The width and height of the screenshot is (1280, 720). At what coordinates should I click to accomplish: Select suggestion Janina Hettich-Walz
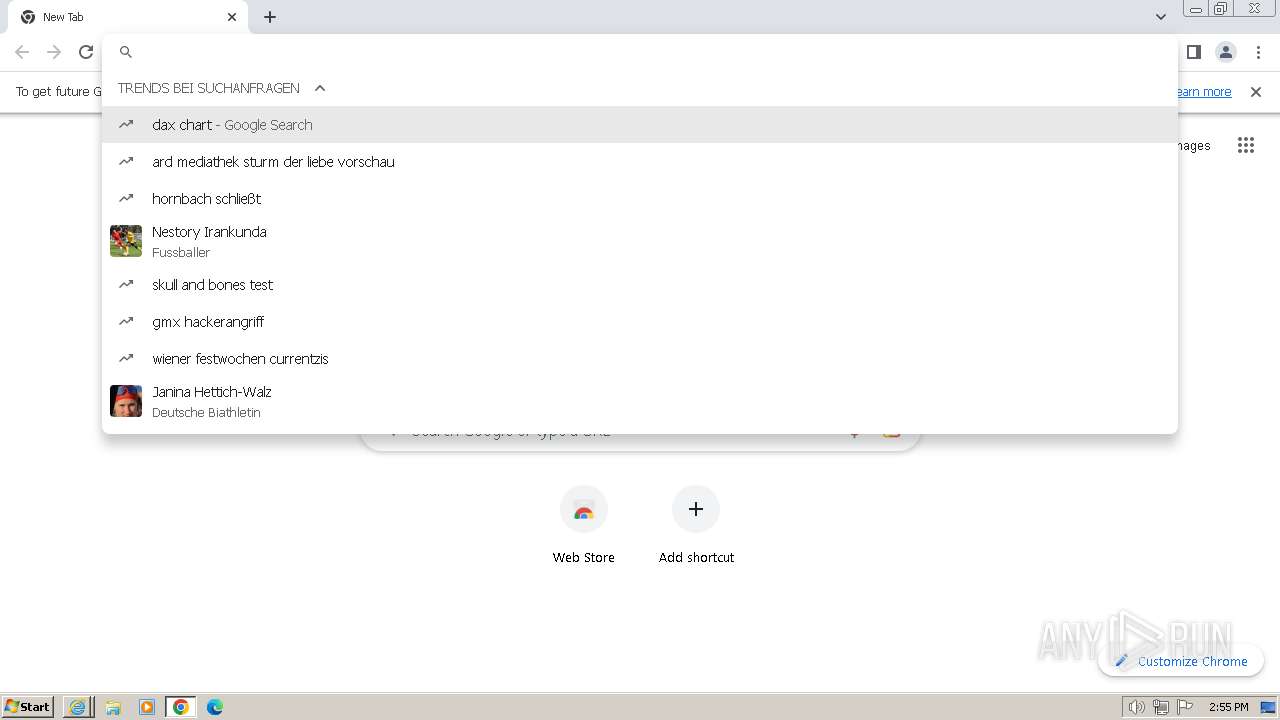click(x=640, y=401)
